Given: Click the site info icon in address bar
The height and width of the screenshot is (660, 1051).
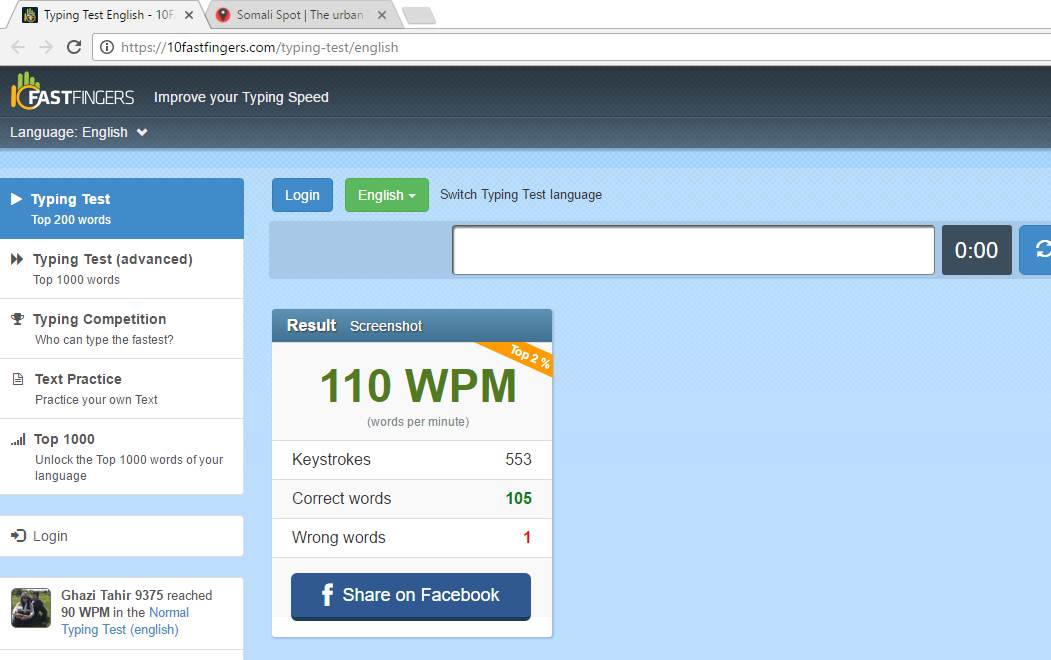Looking at the screenshot, I should [x=107, y=47].
